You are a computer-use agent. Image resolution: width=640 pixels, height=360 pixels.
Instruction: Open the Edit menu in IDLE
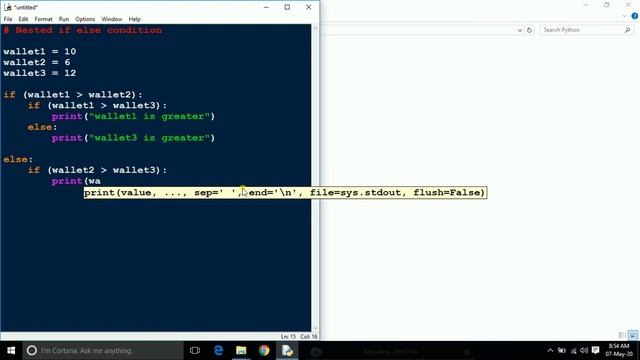(23, 19)
